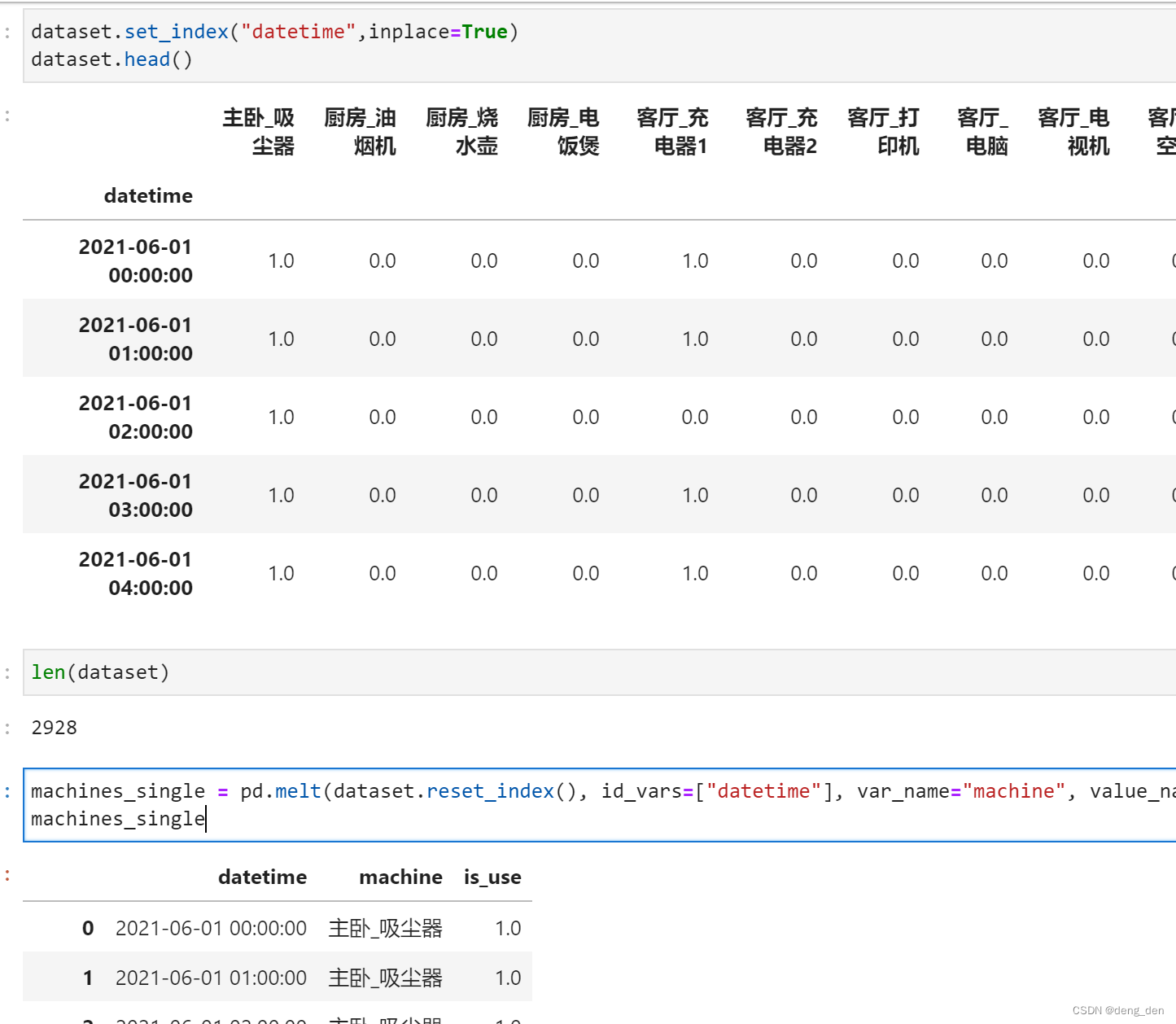Click datetime column header in melted table
The image size is (1176, 1024).
pyautogui.click(x=262, y=877)
